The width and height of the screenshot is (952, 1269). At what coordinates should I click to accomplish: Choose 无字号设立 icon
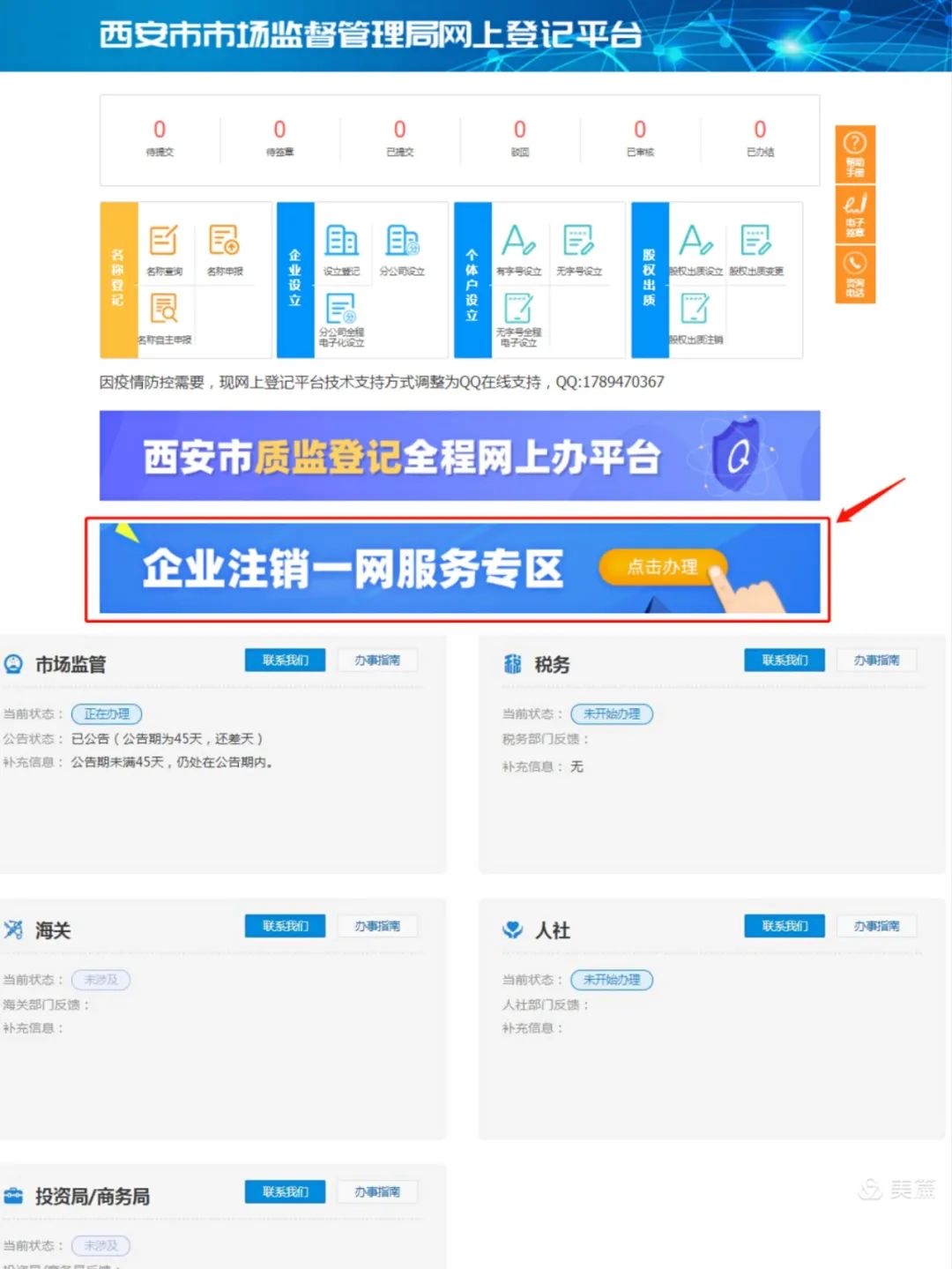click(578, 241)
